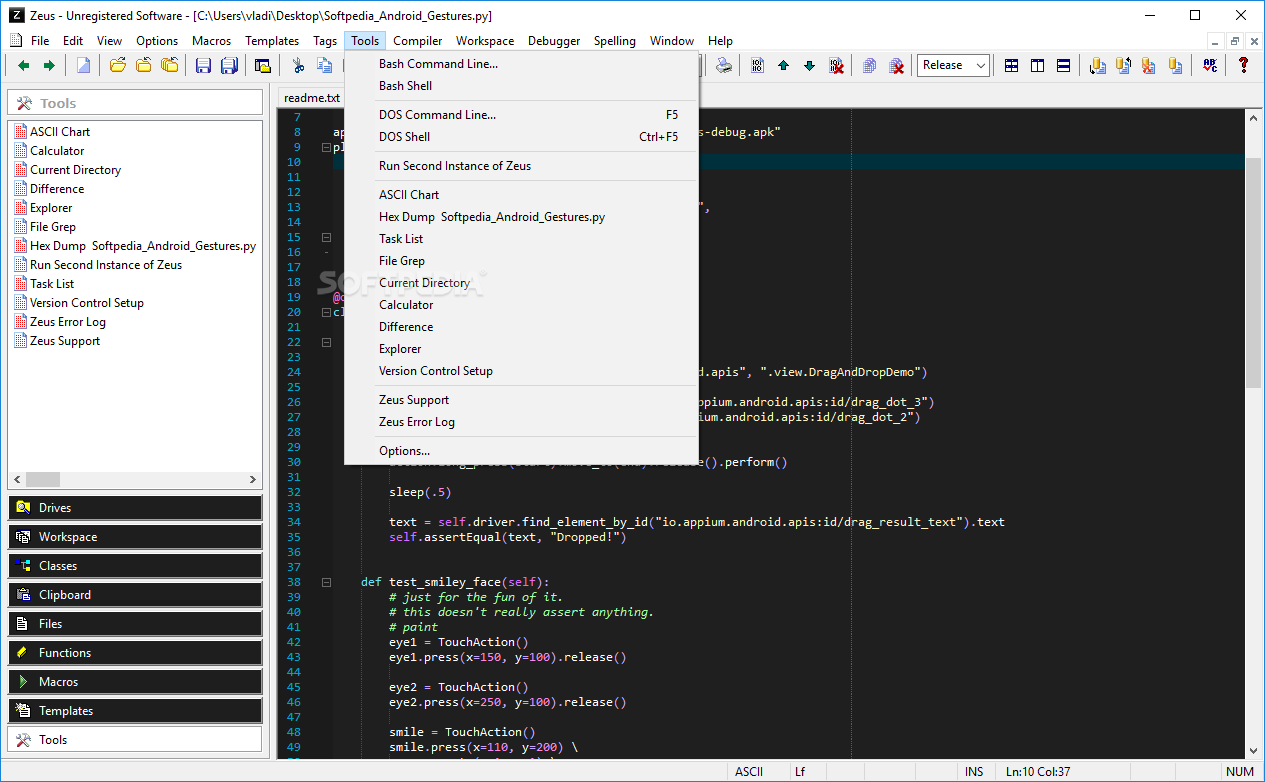
Task: Select ASCII Chart in the sidebar tools list
Action: click(x=60, y=132)
